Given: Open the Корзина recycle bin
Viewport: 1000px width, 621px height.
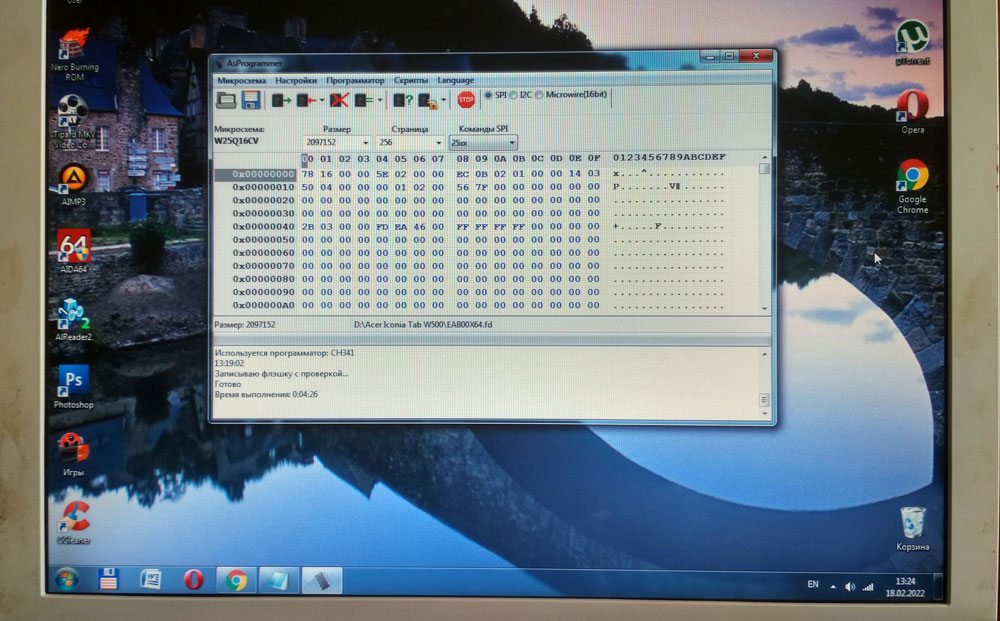Looking at the screenshot, I should click(x=912, y=529).
